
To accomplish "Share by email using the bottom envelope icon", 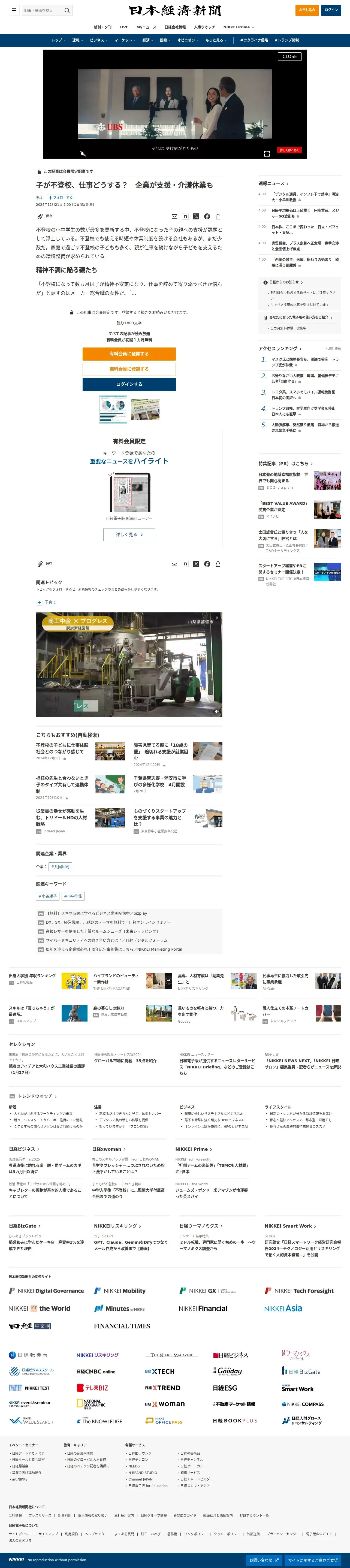I will pyautogui.click(x=175, y=564).
